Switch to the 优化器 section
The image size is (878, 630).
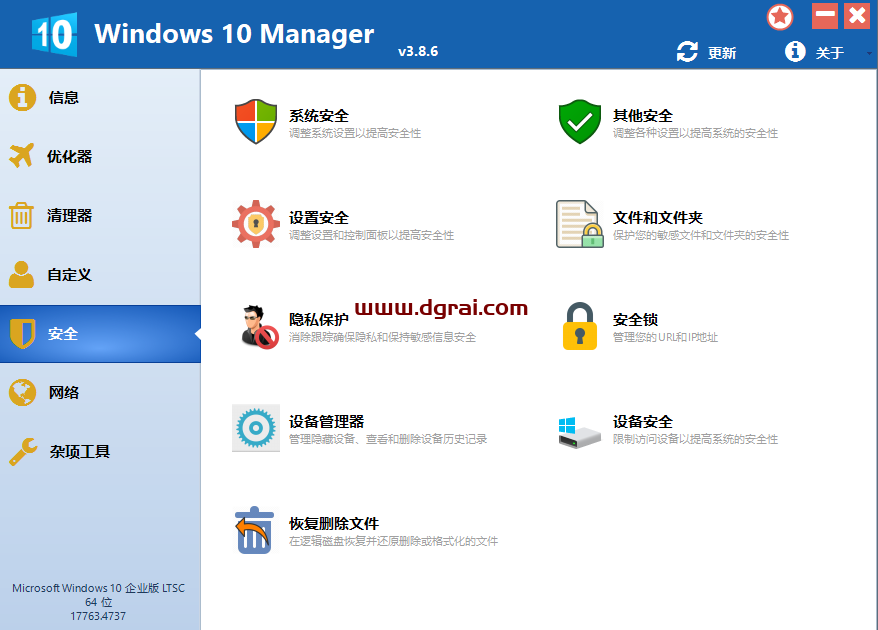click(69, 156)
